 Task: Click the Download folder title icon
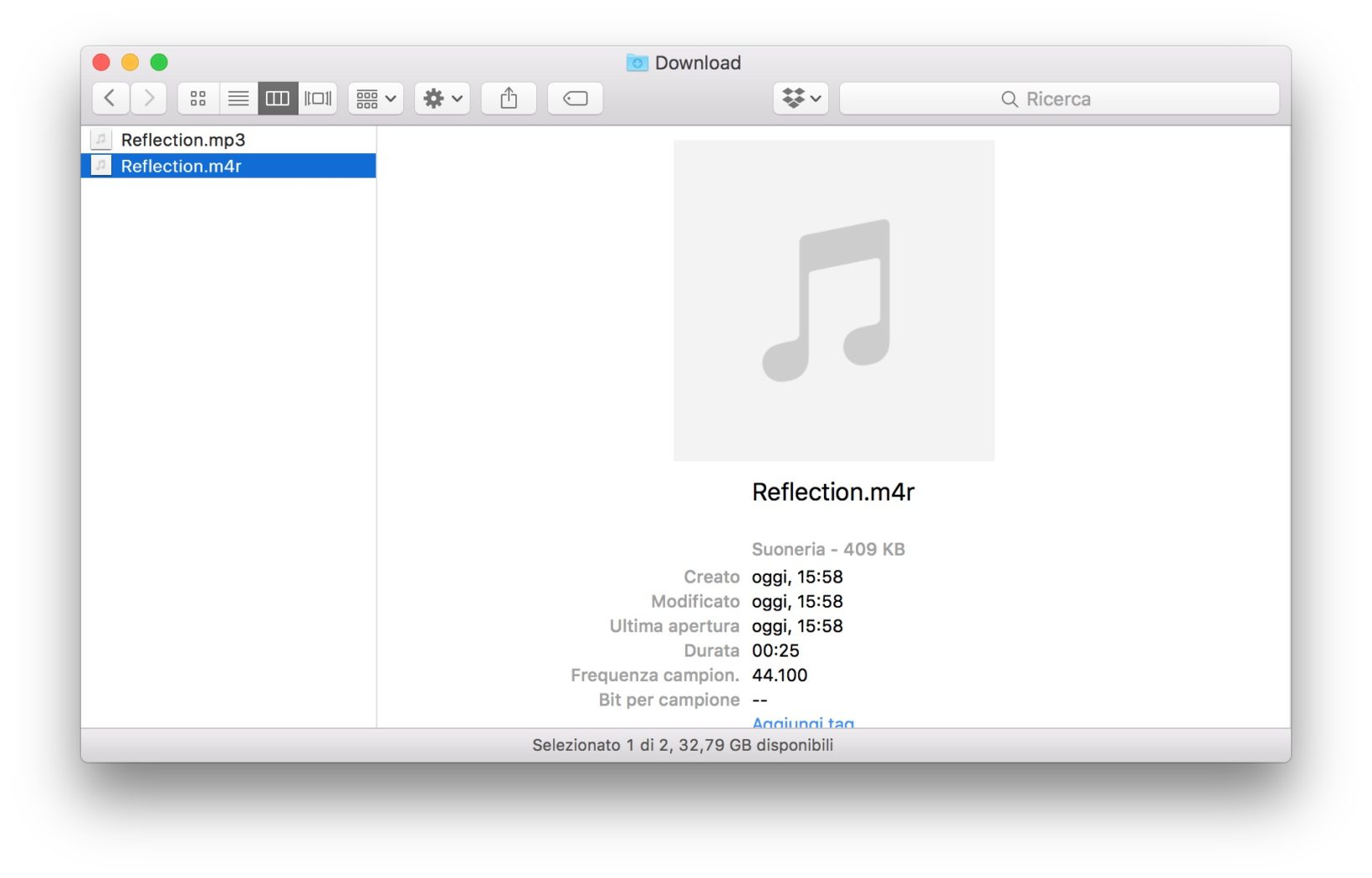(x=637, y=63)
